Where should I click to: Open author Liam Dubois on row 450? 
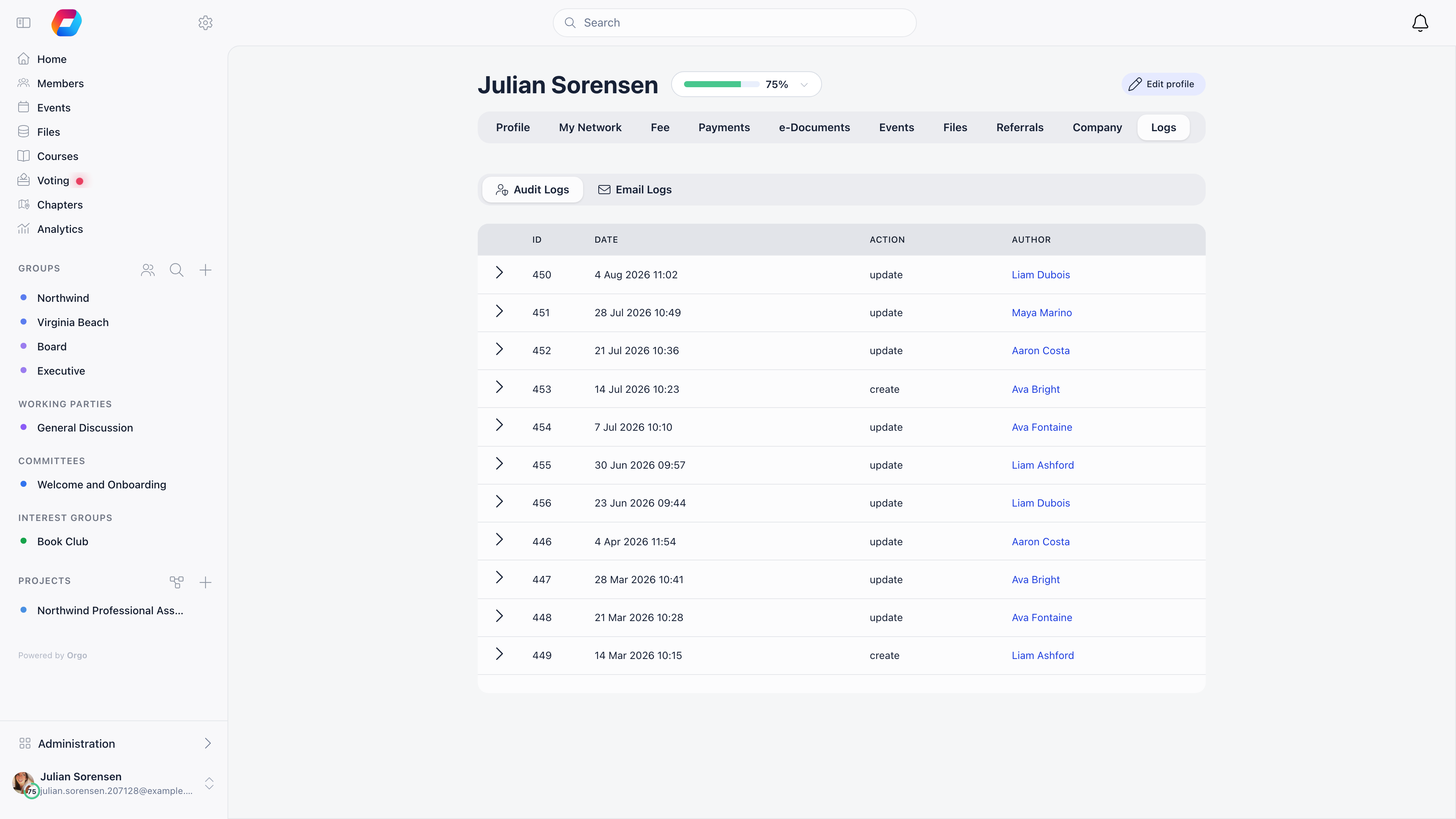[1040, 275]
